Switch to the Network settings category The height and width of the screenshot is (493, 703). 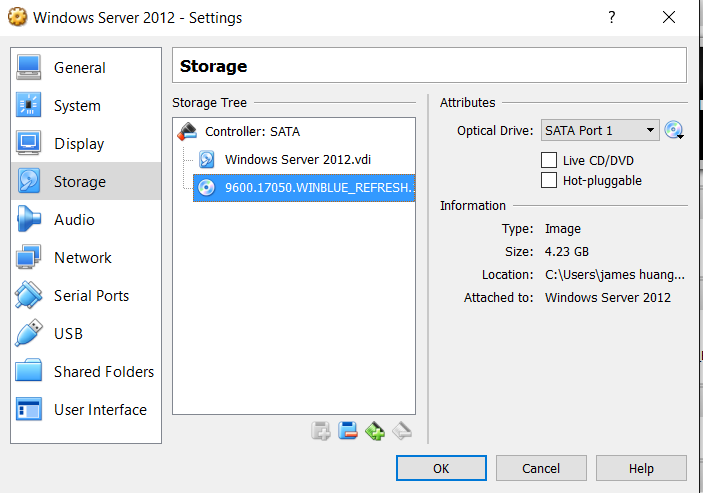tap(82, 258)
